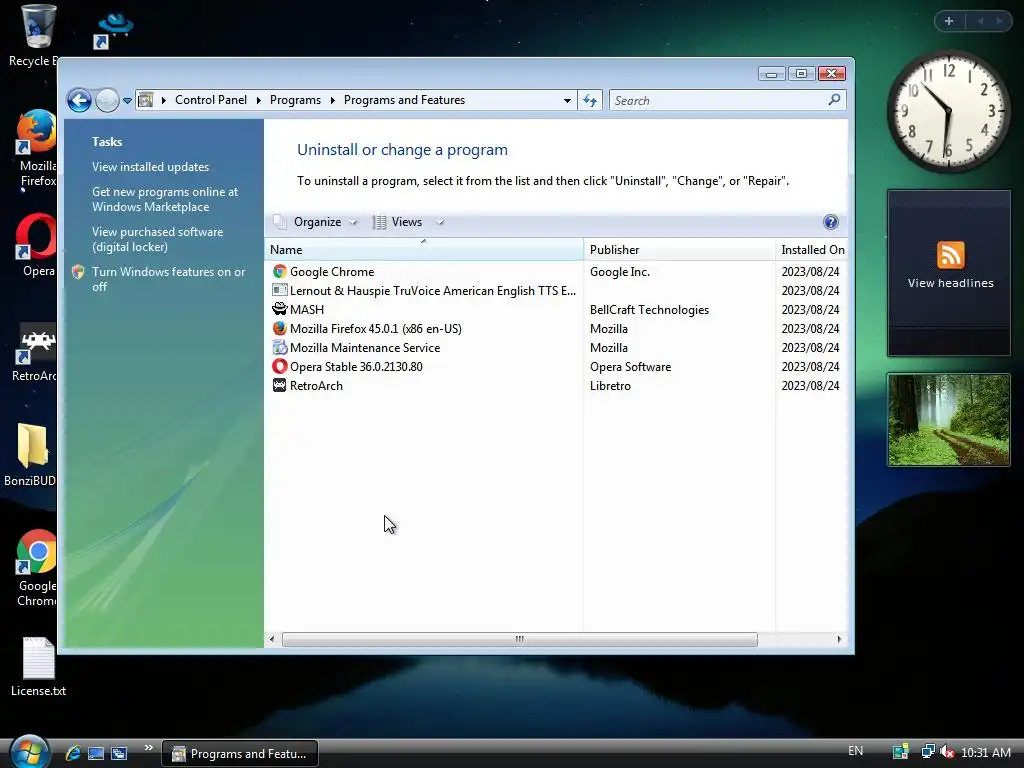Click the RetroArch list icon
This screenshot has height=768, width=1024.
(x=280, y=385)
